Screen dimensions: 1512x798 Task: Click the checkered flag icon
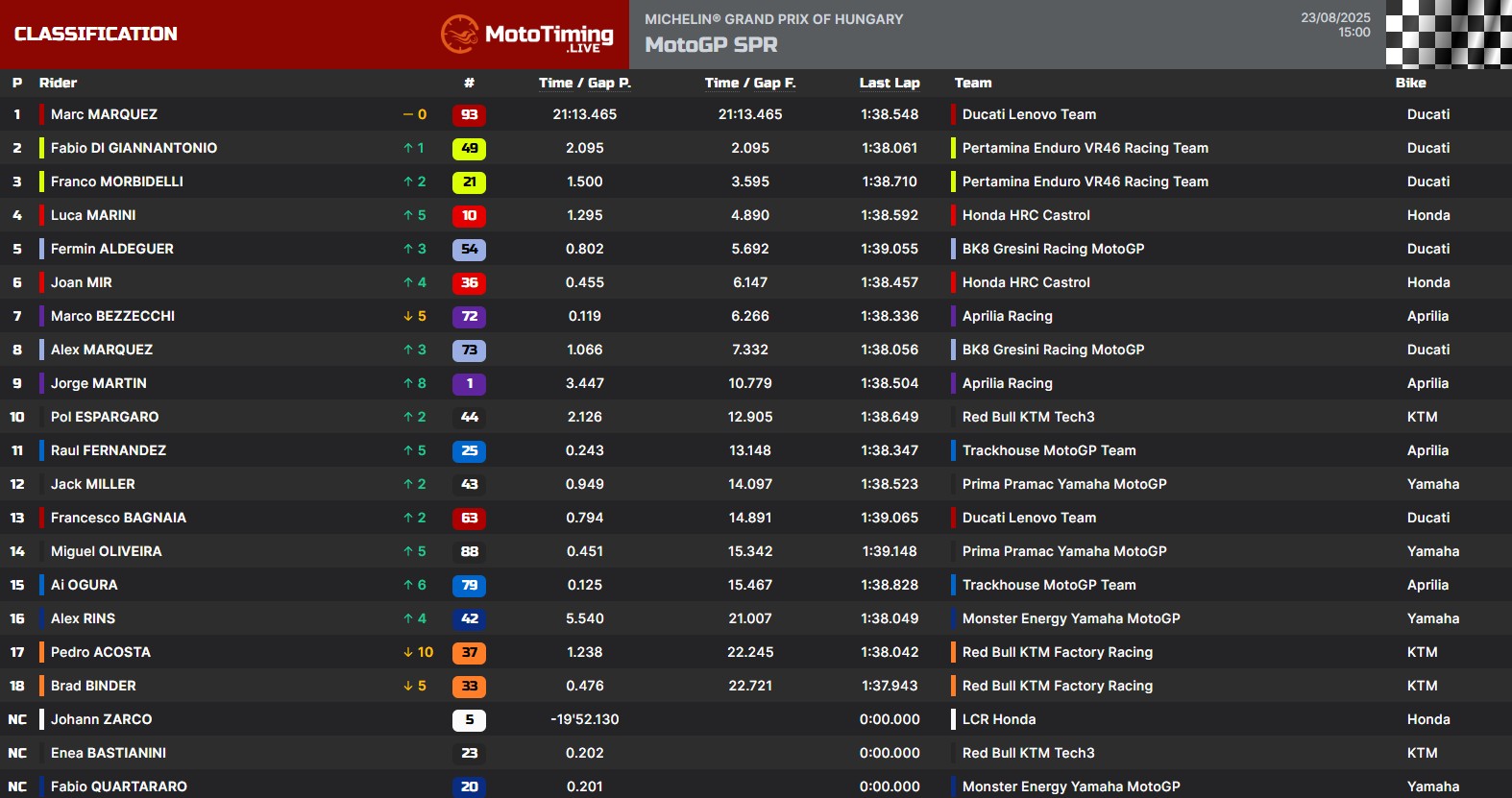(x=1449, y=35)
